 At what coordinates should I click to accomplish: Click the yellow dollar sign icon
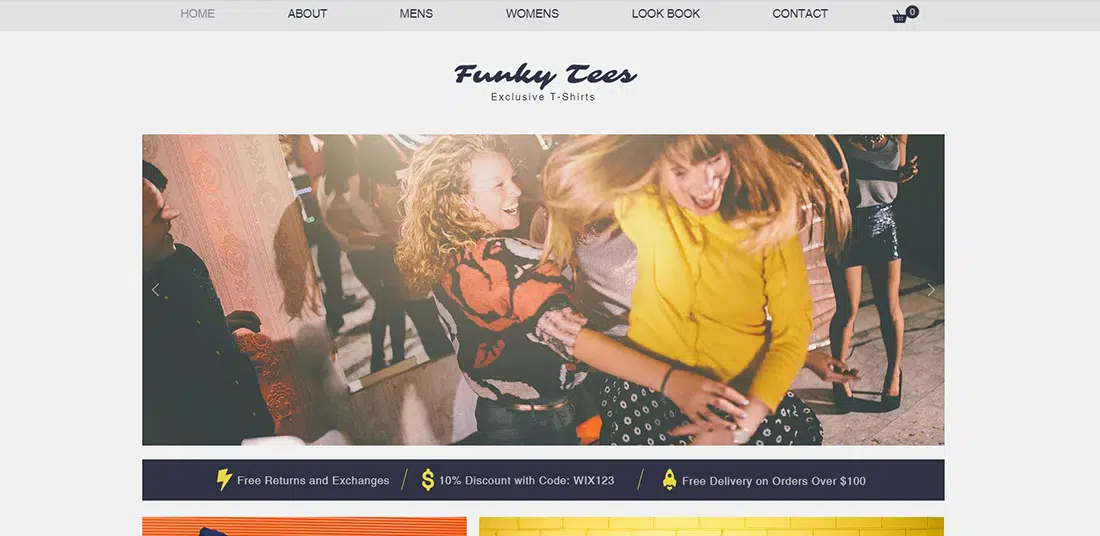[x=428, y=480]
